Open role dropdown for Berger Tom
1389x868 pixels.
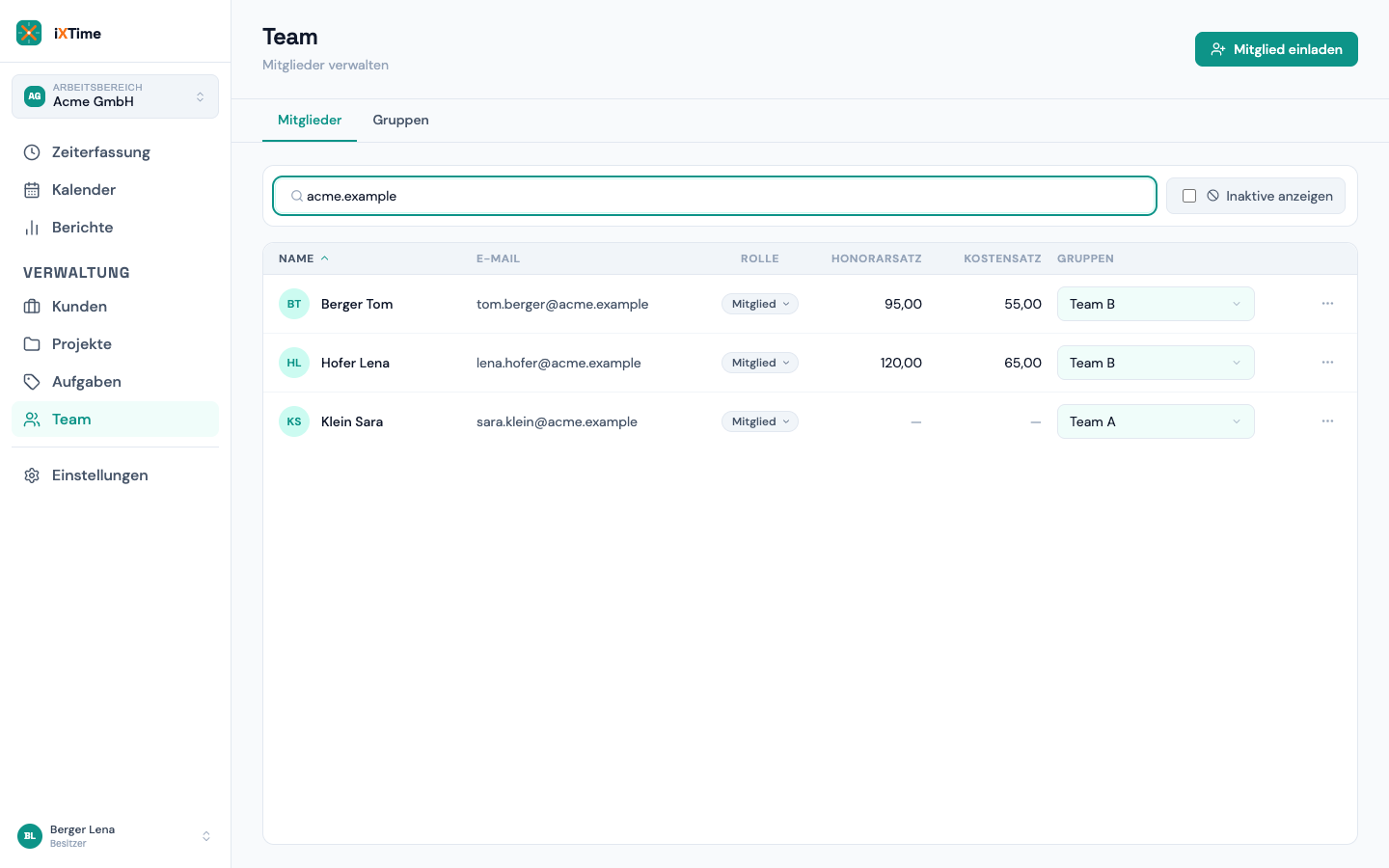760,304
